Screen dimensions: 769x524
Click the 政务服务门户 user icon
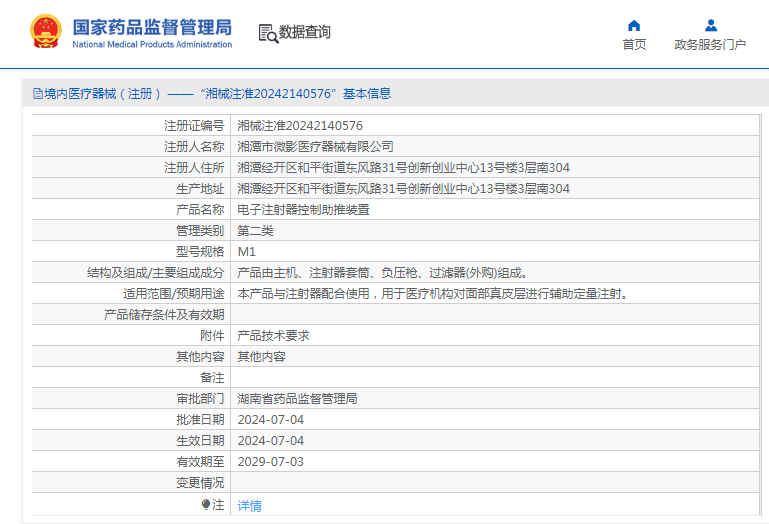coord(711,26)
